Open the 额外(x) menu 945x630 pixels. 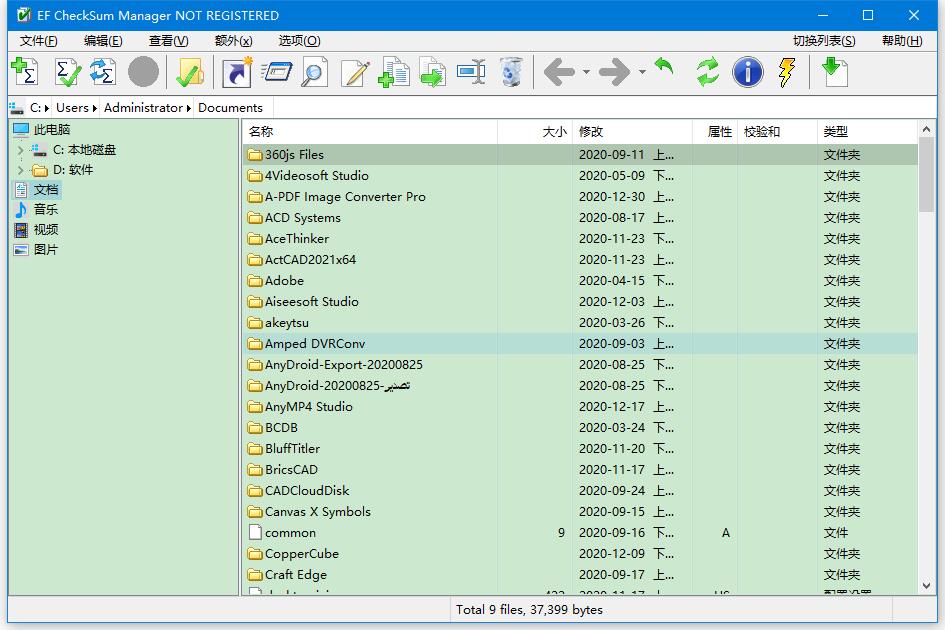tap(233, 40)
